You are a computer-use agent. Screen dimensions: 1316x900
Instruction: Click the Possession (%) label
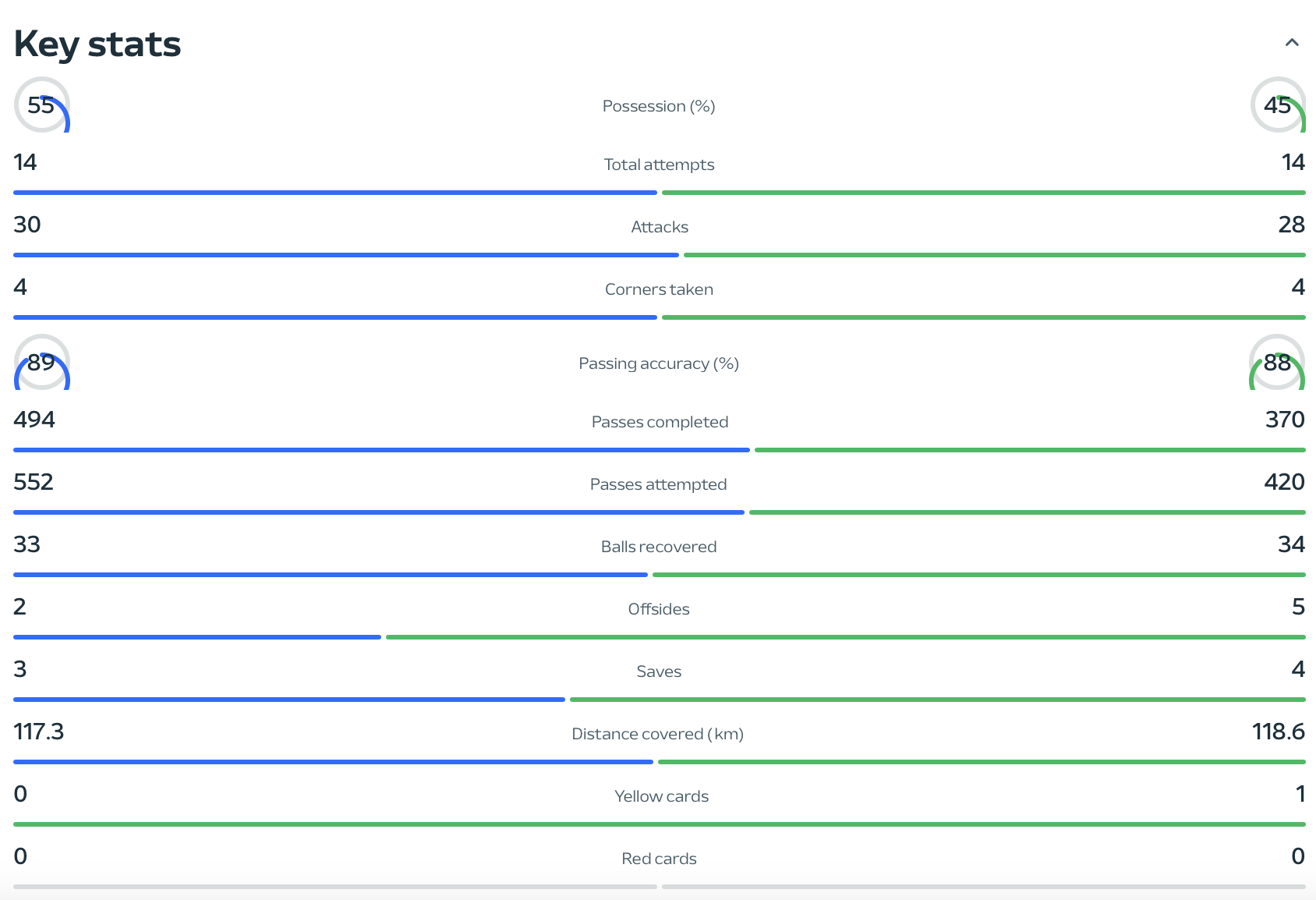tap(659, 106)
